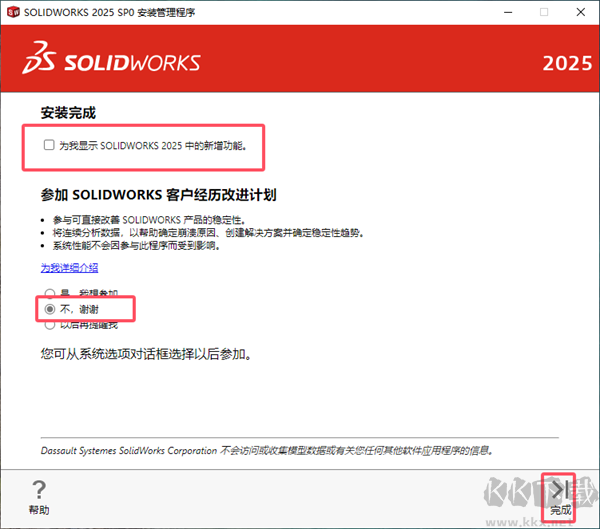Click the finish arrow icon at bottom right
The width and height of the screenshot is (600, 529).
[560, 488]
